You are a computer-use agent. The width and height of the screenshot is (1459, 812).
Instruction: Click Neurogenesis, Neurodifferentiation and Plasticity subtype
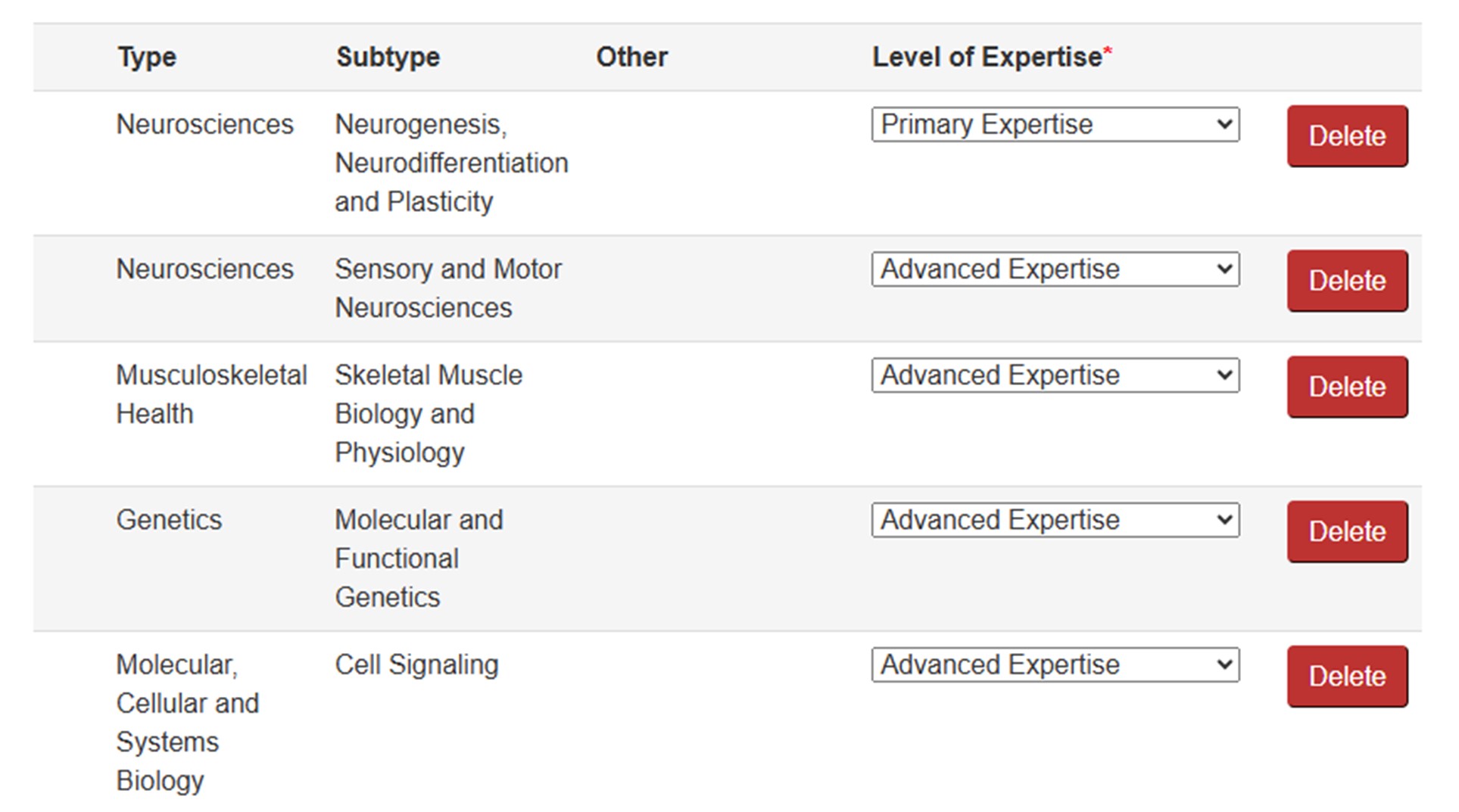point(451,163)
